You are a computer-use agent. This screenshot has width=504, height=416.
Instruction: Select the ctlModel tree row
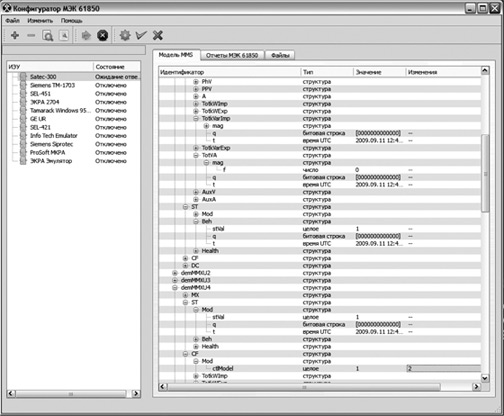(319, 368)
